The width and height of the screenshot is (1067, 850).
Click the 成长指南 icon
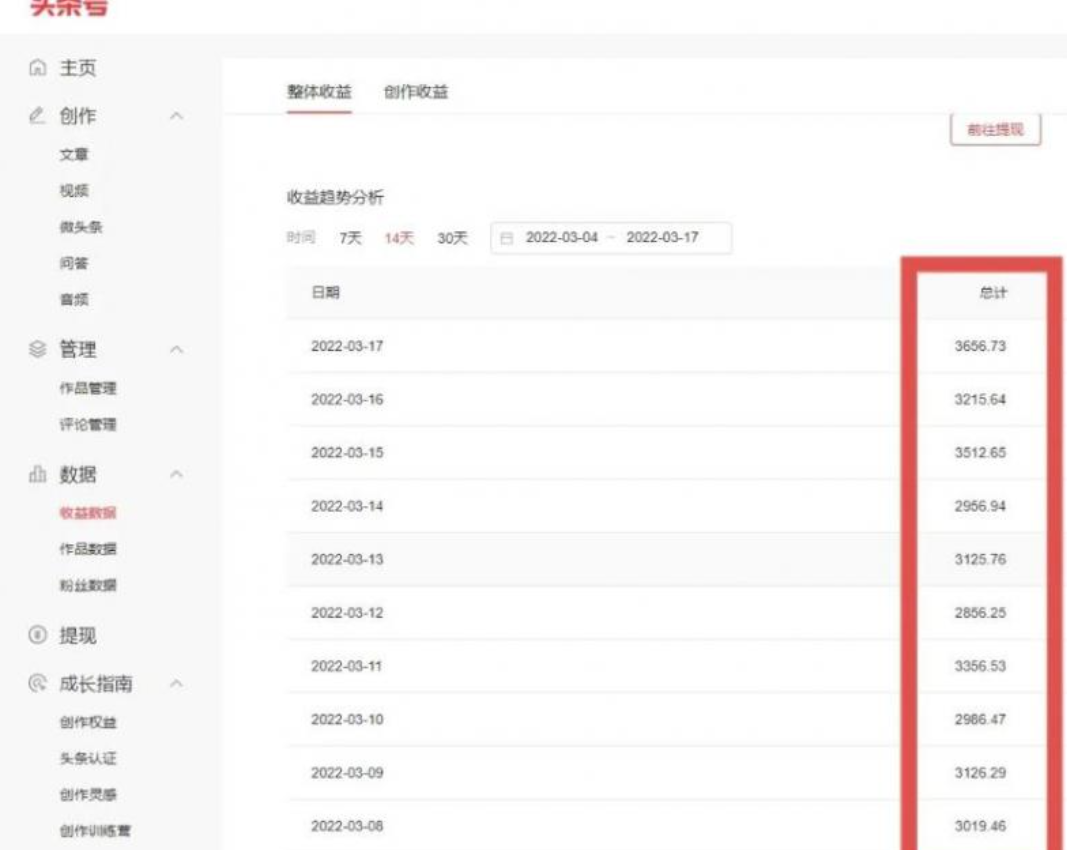(37, 683)
